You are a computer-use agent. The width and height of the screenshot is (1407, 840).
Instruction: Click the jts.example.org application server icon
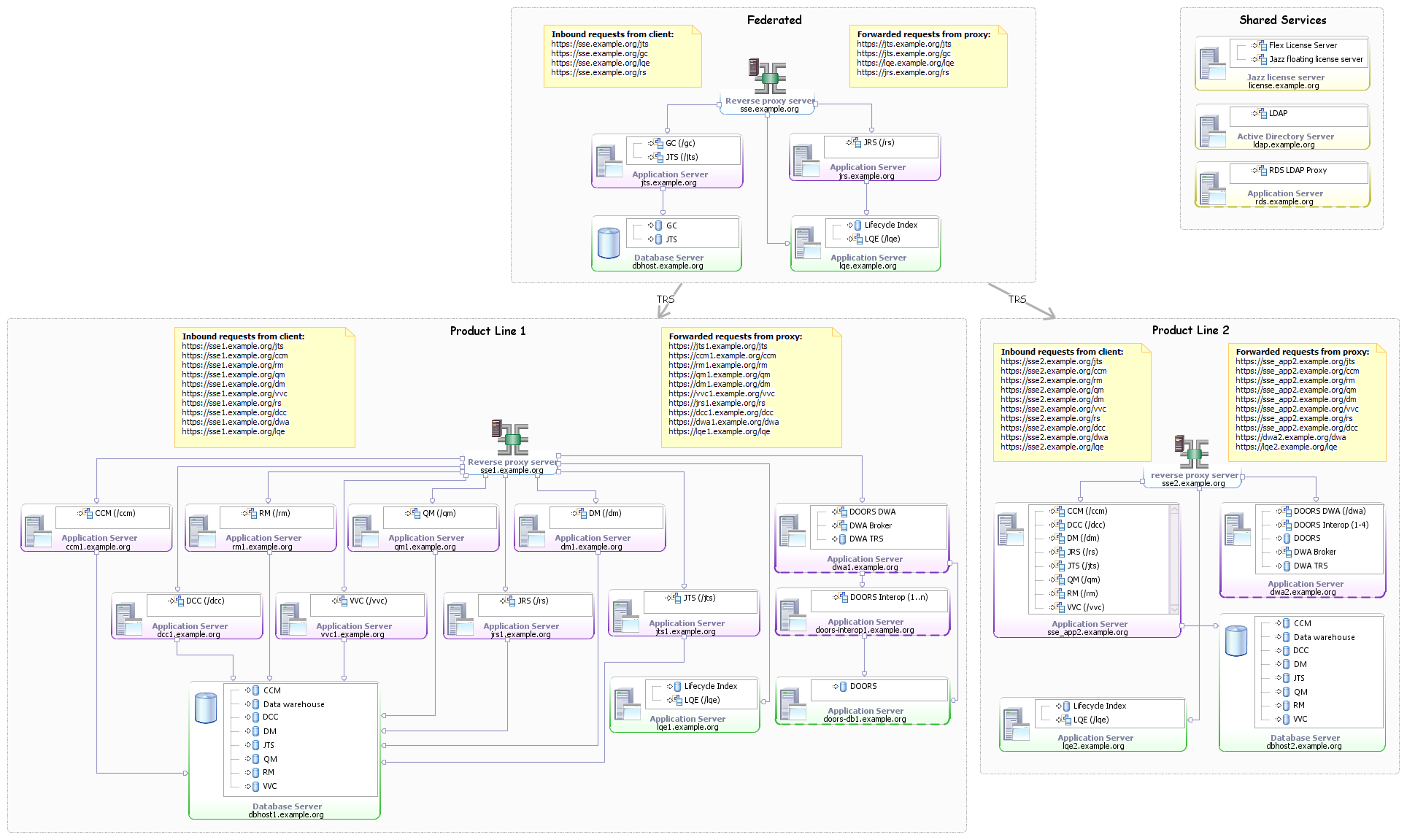[609, 162]
